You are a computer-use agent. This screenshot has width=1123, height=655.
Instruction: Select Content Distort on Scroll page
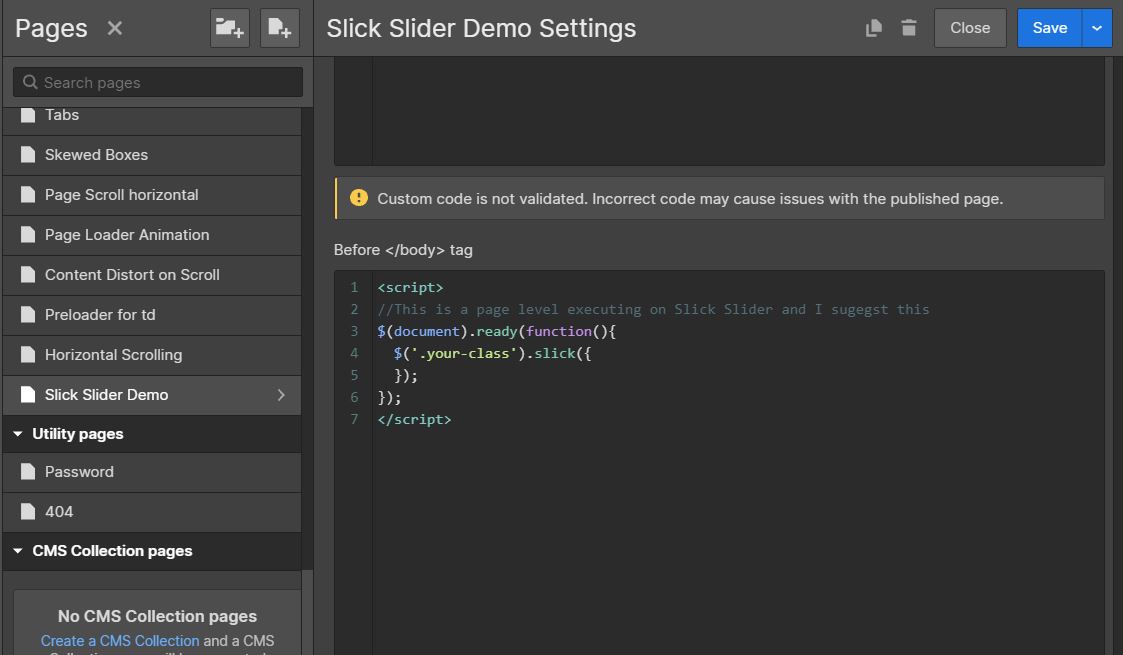(152, 275)
